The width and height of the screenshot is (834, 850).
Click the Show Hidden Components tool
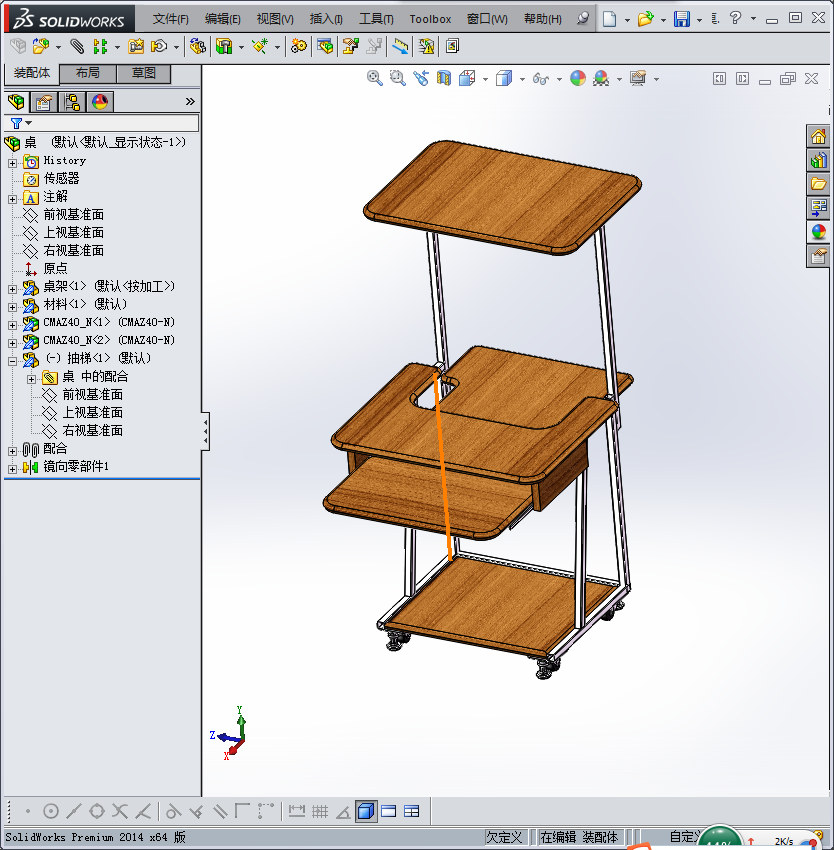pyautogui.click(x=197, y=47)
